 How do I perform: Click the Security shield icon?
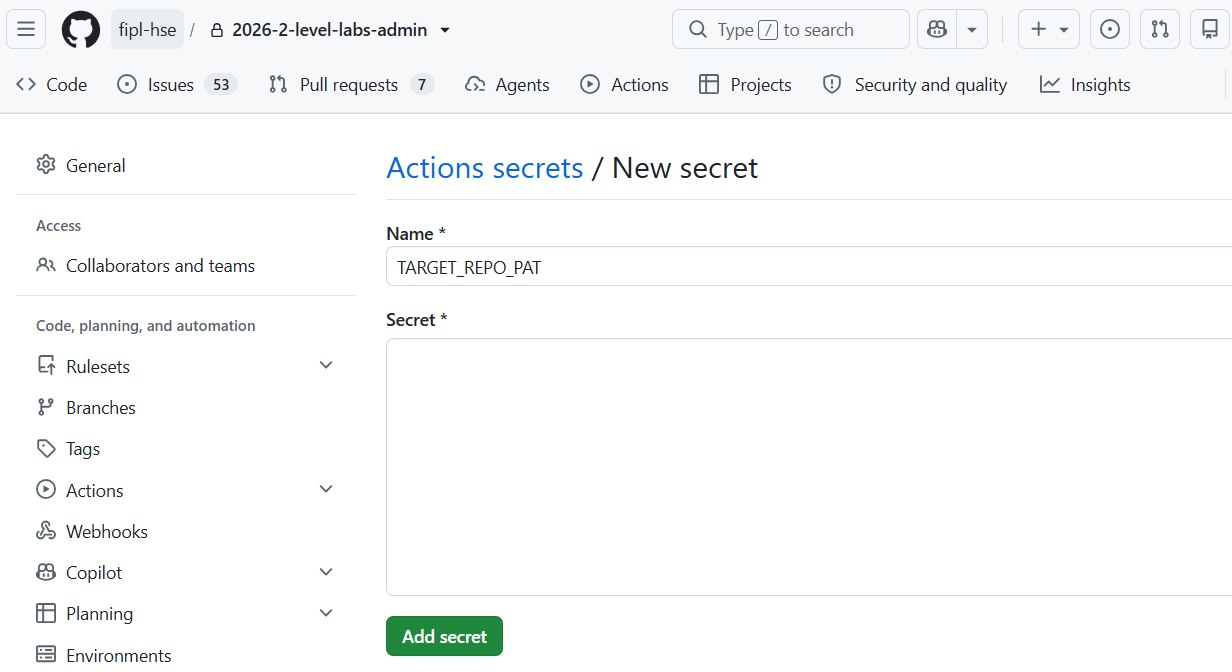click(832, 85)
